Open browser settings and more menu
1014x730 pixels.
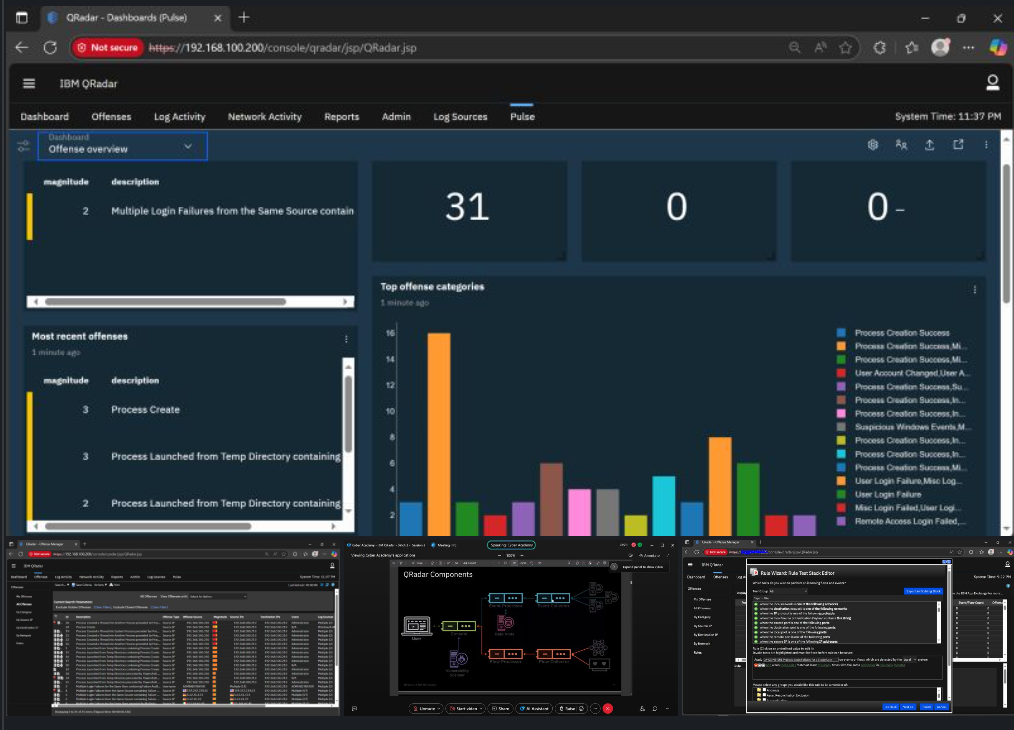(968, 47)
